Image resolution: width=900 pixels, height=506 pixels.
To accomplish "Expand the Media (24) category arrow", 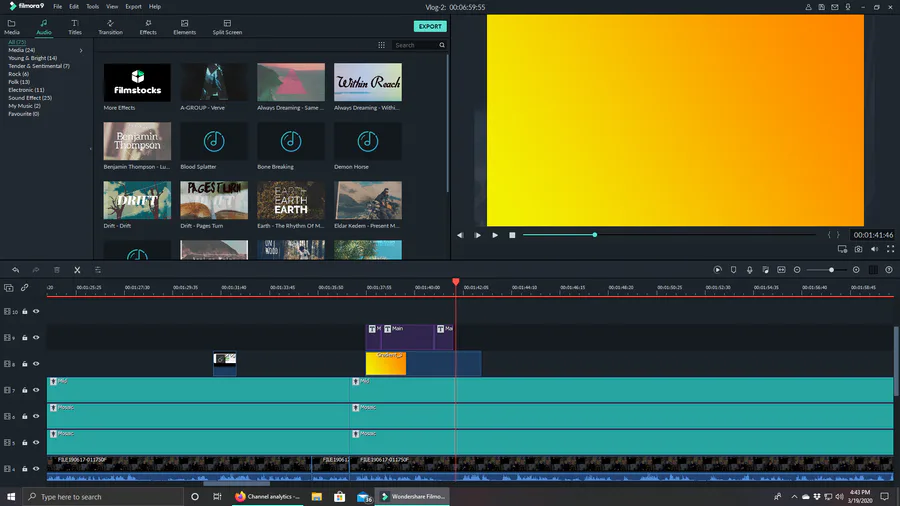I will coord(81,50).
